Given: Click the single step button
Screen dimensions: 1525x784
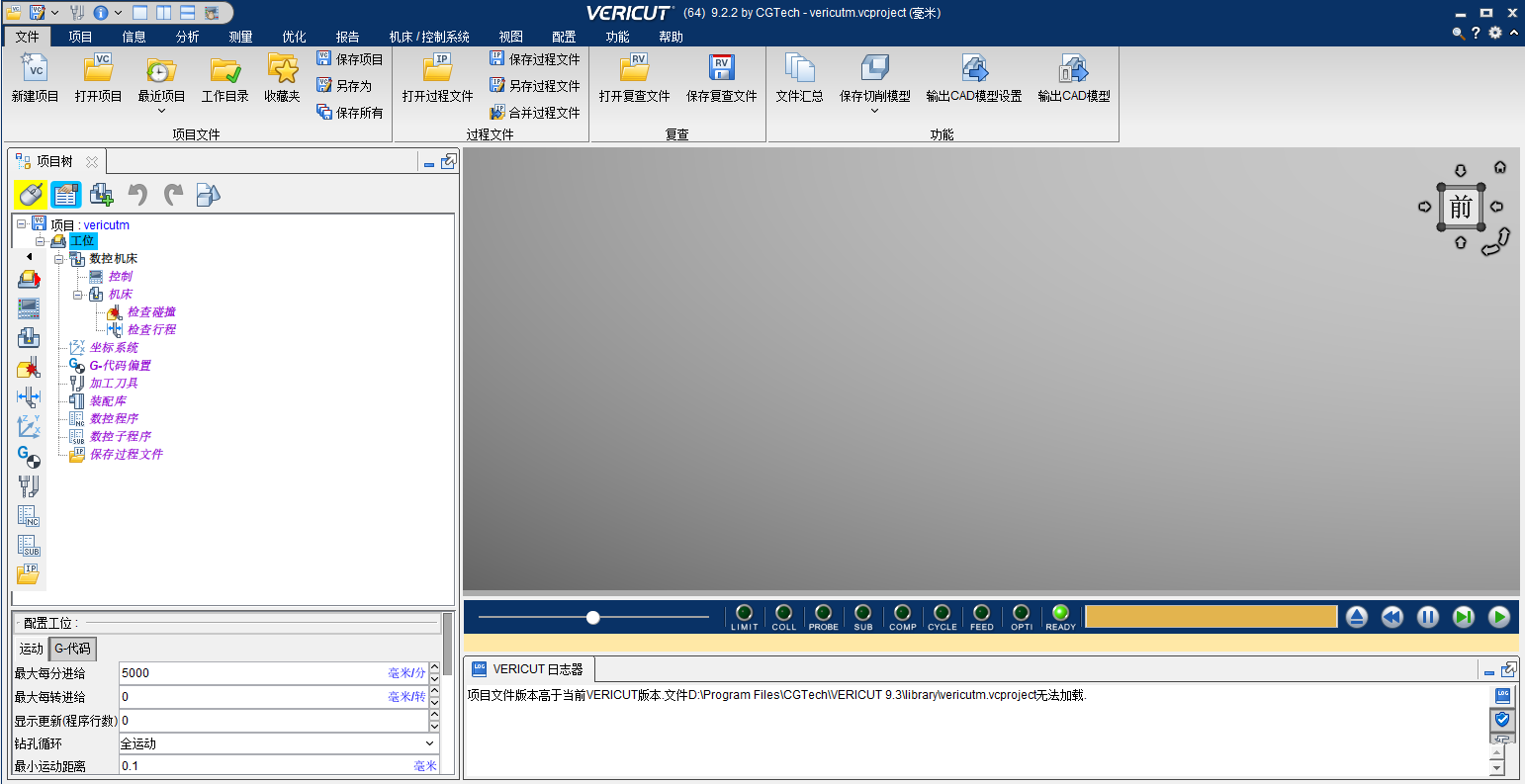Looking at the screenshot, I should click(1464, 617).
